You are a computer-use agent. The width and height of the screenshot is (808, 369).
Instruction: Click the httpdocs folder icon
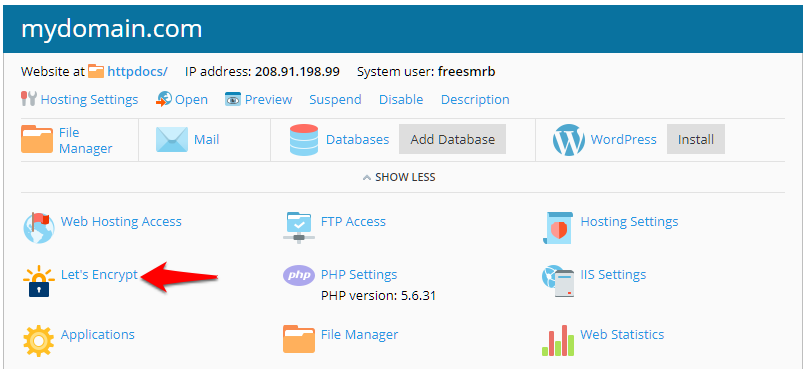(x=96, y=71)
